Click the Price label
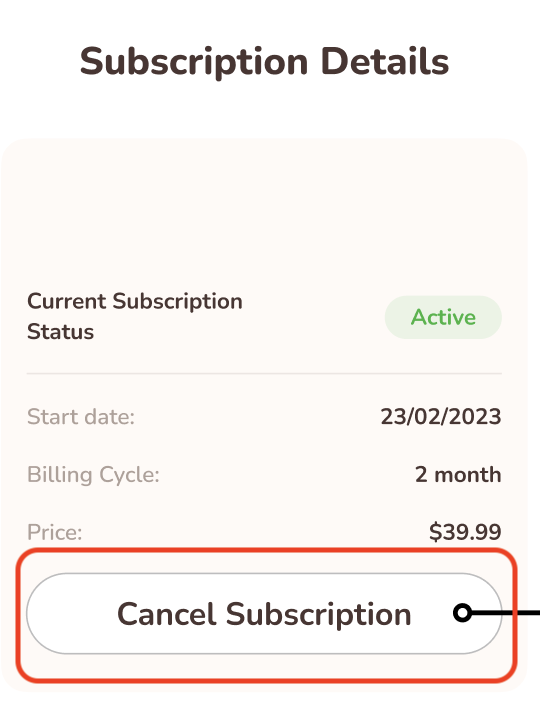The width and height of the screenshot is (540, 710). pos(54,532)
